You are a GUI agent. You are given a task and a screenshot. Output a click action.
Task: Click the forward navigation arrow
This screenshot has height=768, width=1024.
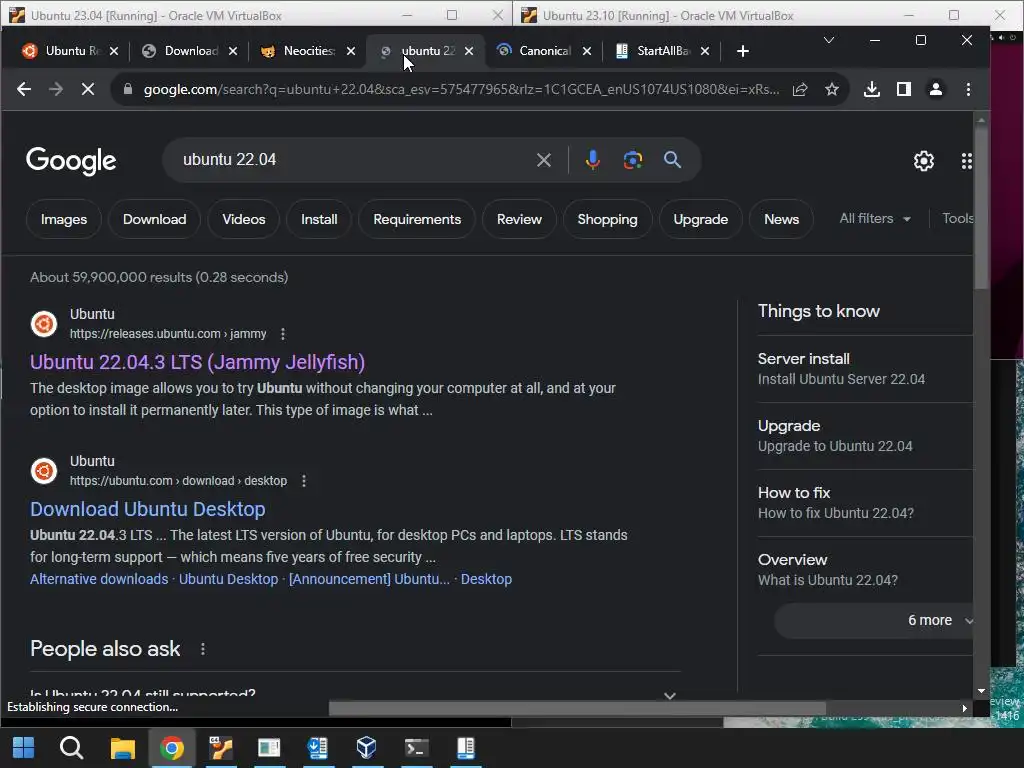[x=56, y=89]
